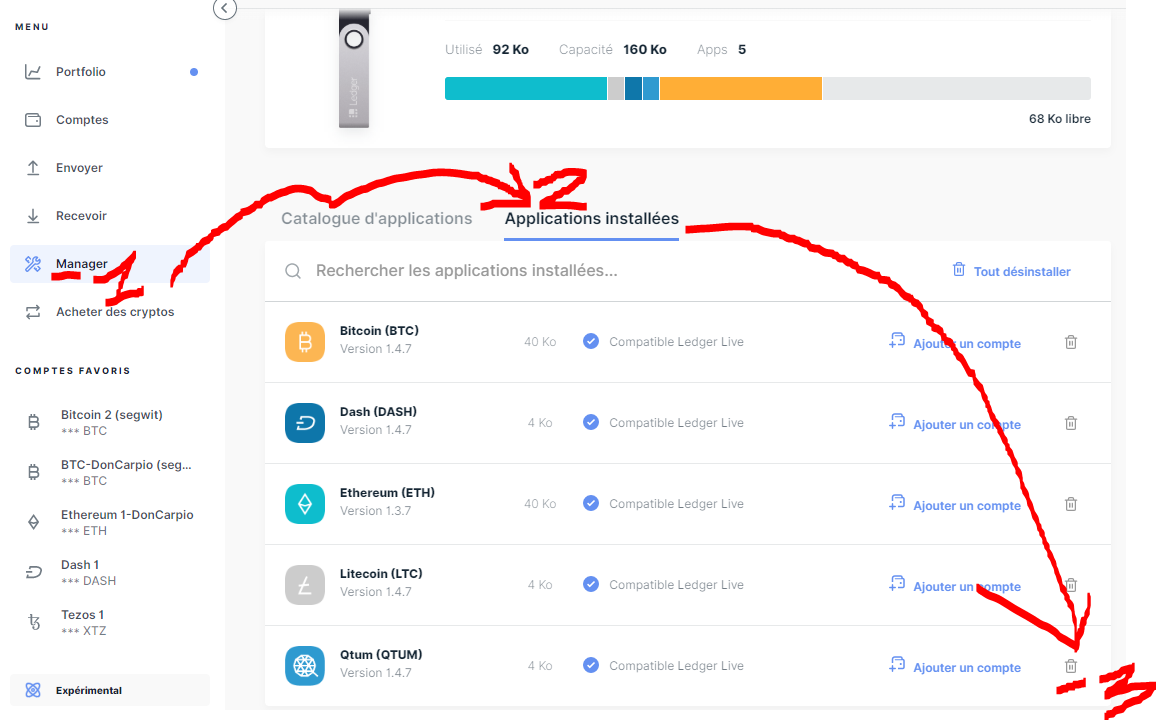Click Tout désinstaller button
Image resolution: width=1156 pixels, height=720 pixels.
tap(1011, 271)
